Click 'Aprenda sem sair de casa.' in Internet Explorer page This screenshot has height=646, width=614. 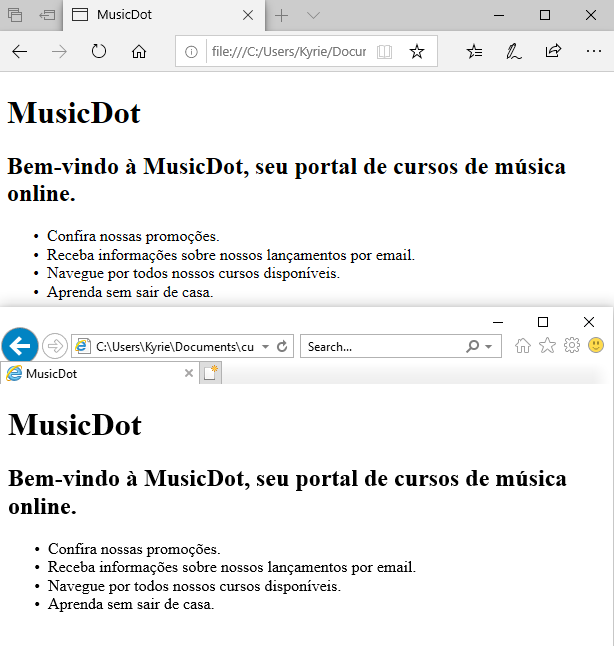[x=131, y=604]
